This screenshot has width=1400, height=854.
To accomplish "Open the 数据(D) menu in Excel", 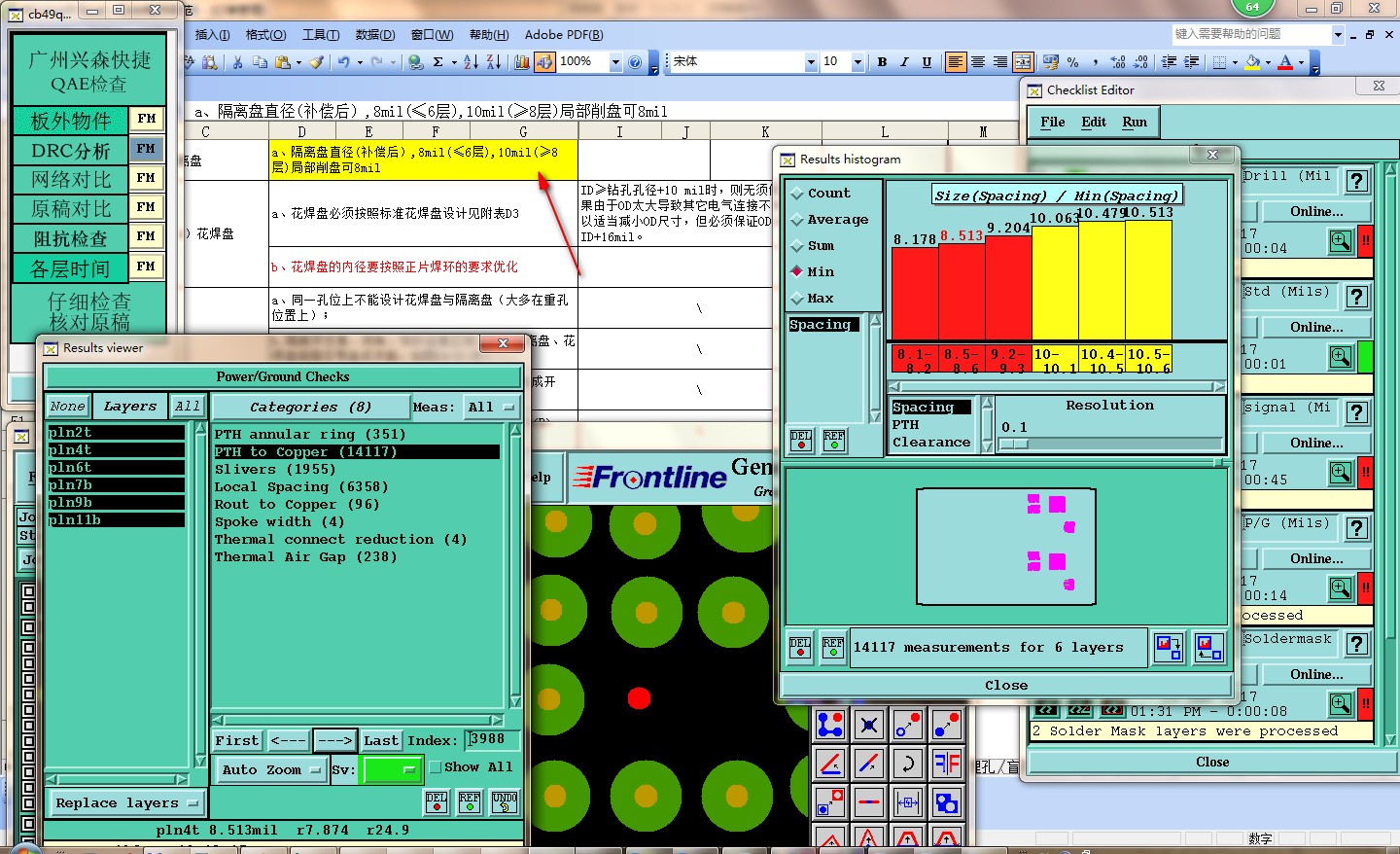I will [x=375, y=34].
